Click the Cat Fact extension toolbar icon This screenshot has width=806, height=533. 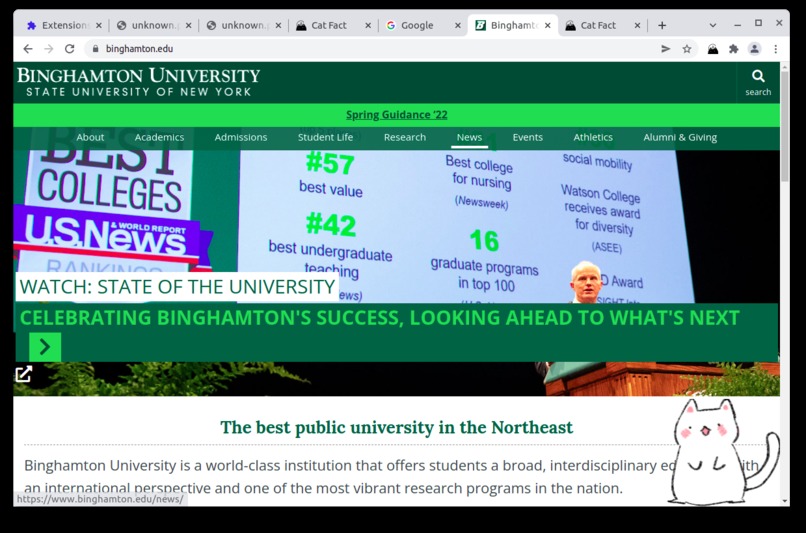tap(712, 49)
